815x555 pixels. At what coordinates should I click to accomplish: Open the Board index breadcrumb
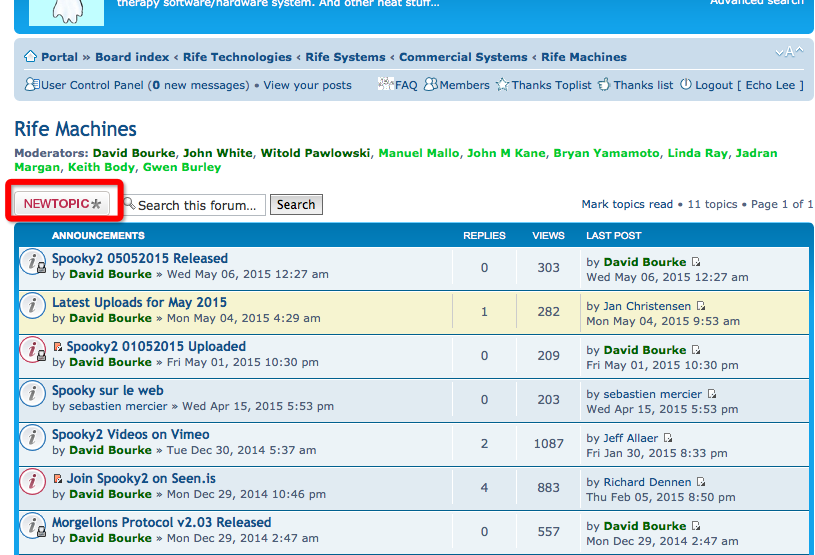(x=132, y=57)
